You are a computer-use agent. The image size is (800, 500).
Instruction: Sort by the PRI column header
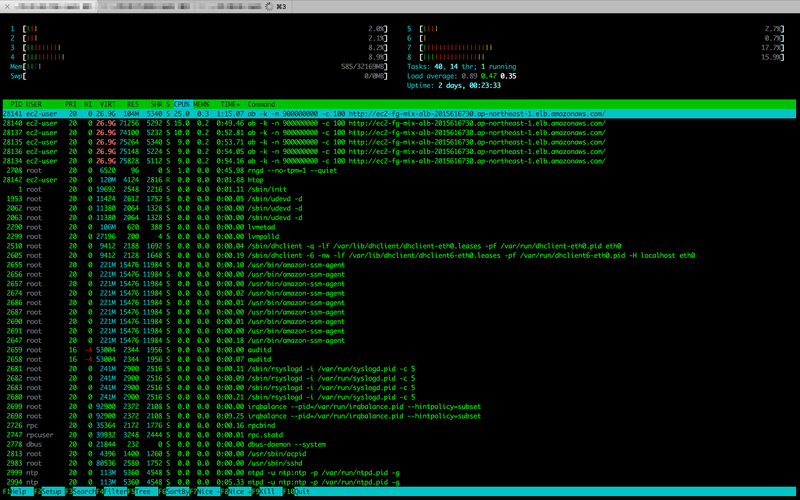(x=70, y=104)
